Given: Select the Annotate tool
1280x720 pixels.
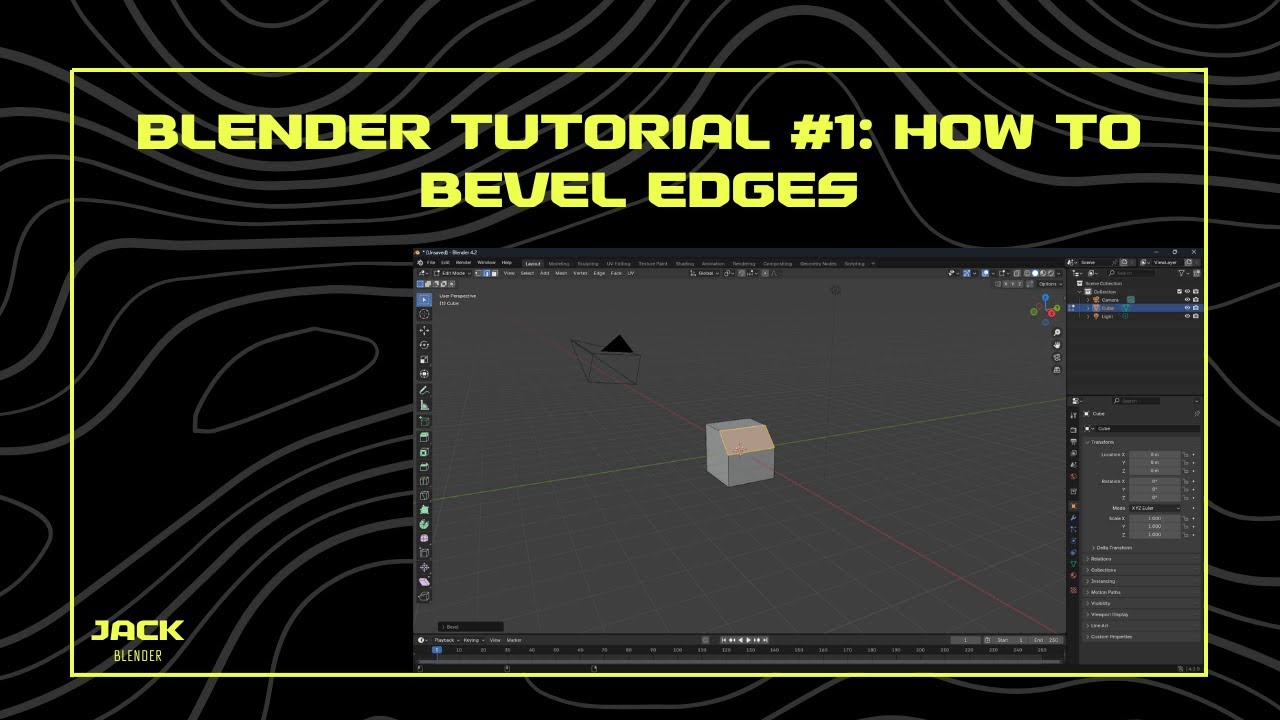Looking at the screenshot, I should tap(424, 390).
